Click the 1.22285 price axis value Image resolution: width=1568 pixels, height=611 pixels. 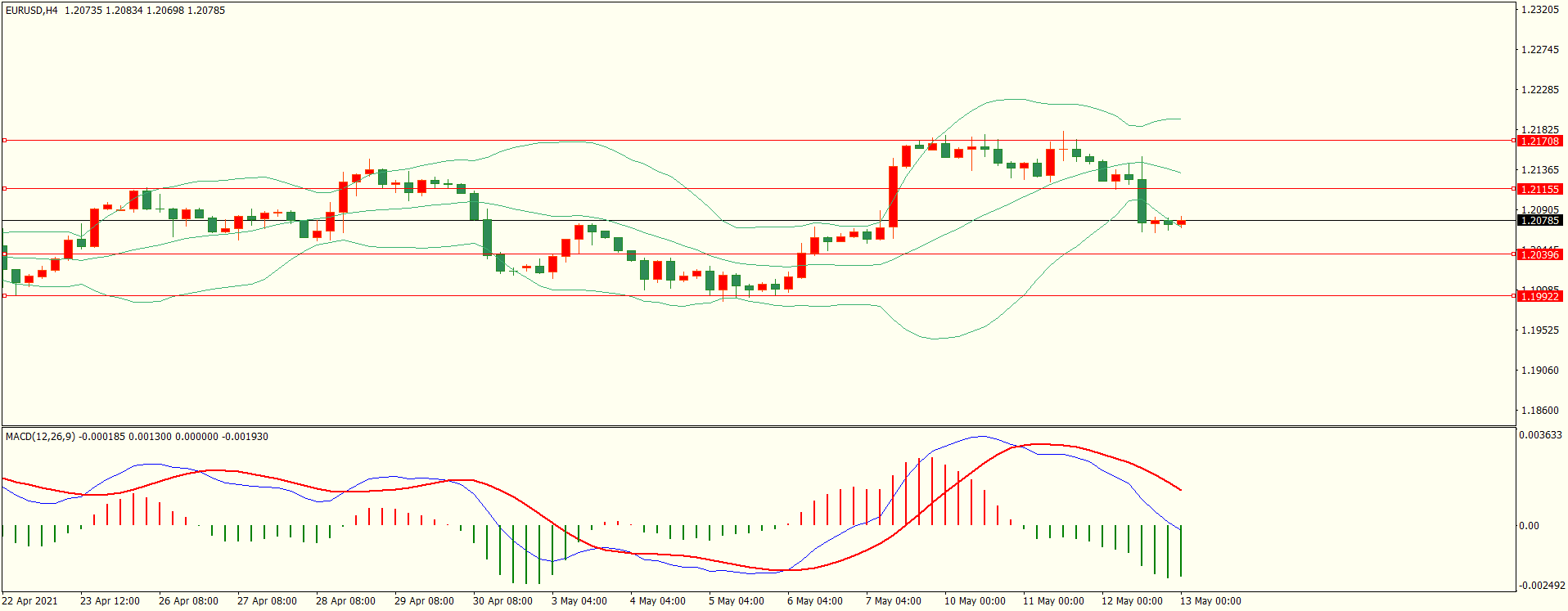1539,90
